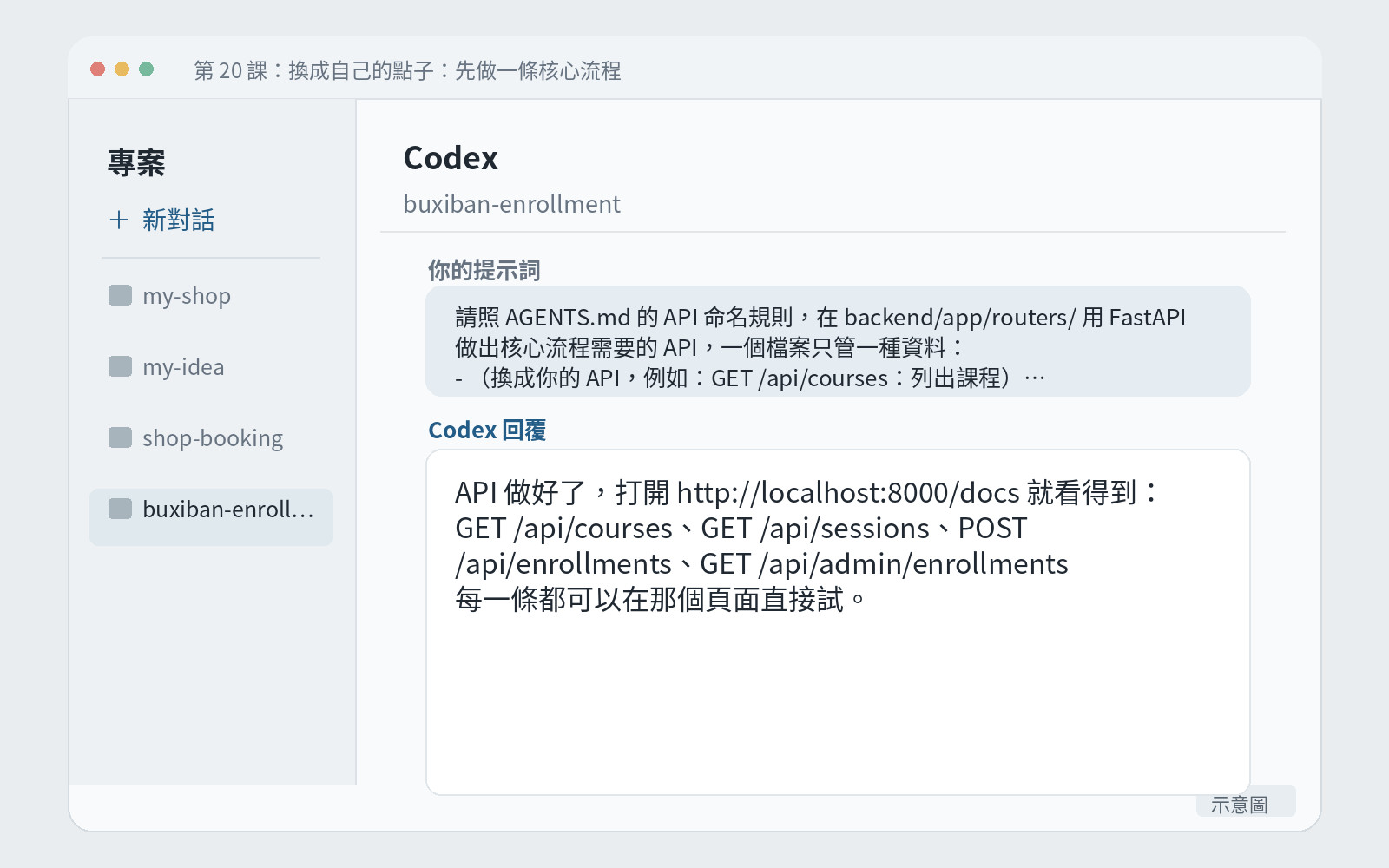The height and width of the screenshot is (868, 1389).
Task: Click the plus icon beside 新對話
Action: pos(119,220)
